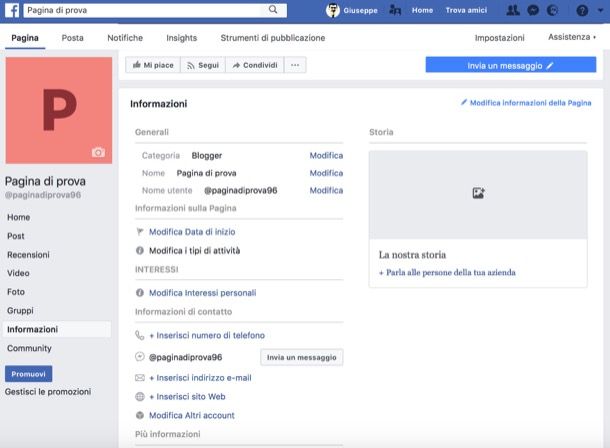Click the website globe icon
Screen dimensions: 610x448
tap(140, 397)
